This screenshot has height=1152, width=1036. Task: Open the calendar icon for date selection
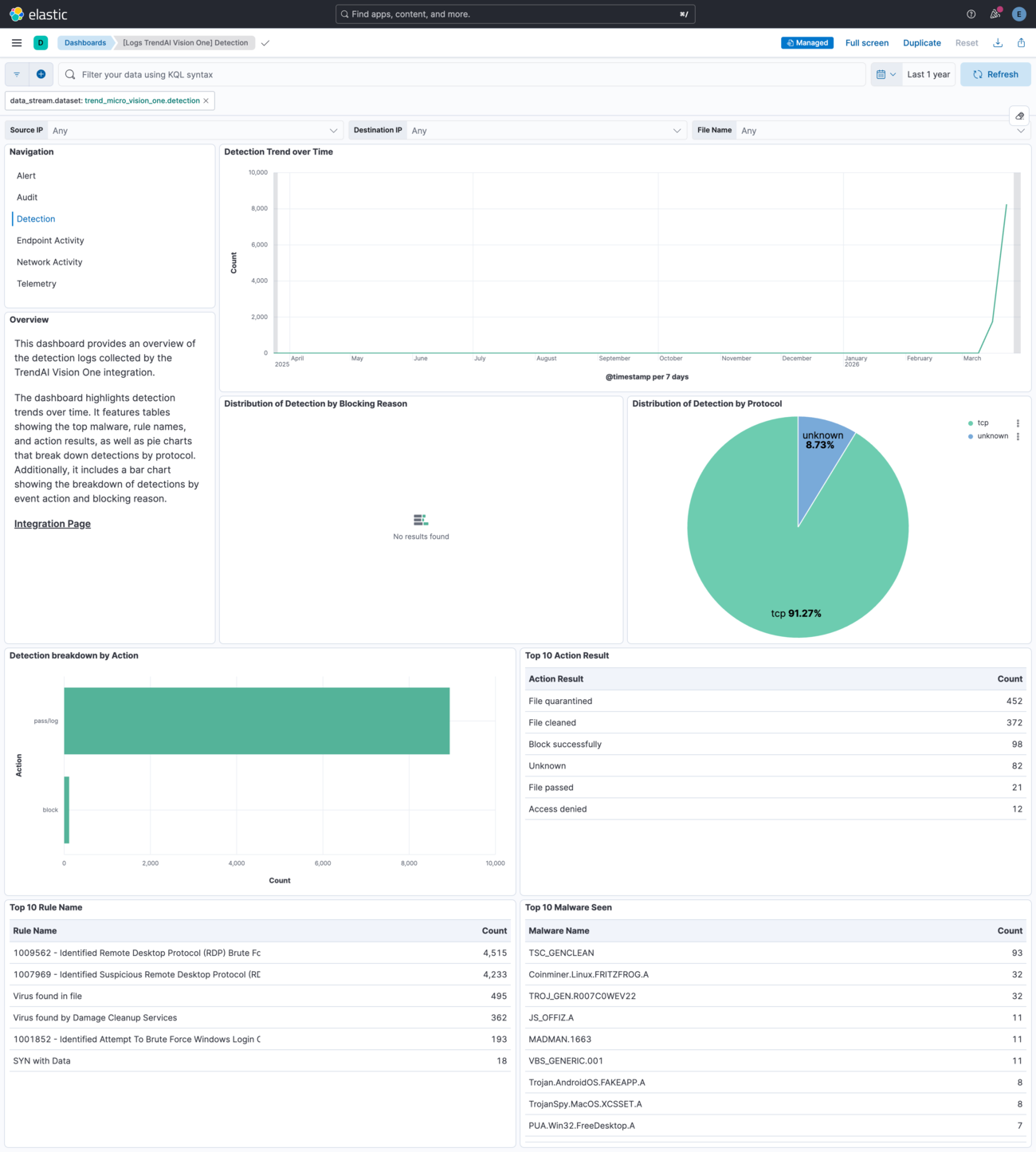882,73
